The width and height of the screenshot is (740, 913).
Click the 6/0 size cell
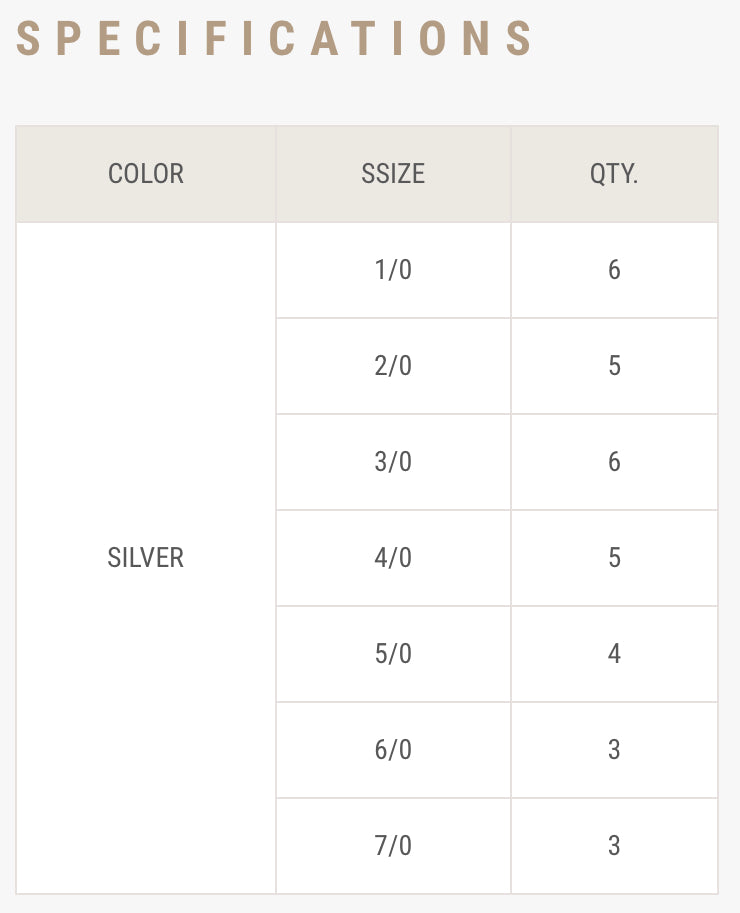[x=393, y=750]
